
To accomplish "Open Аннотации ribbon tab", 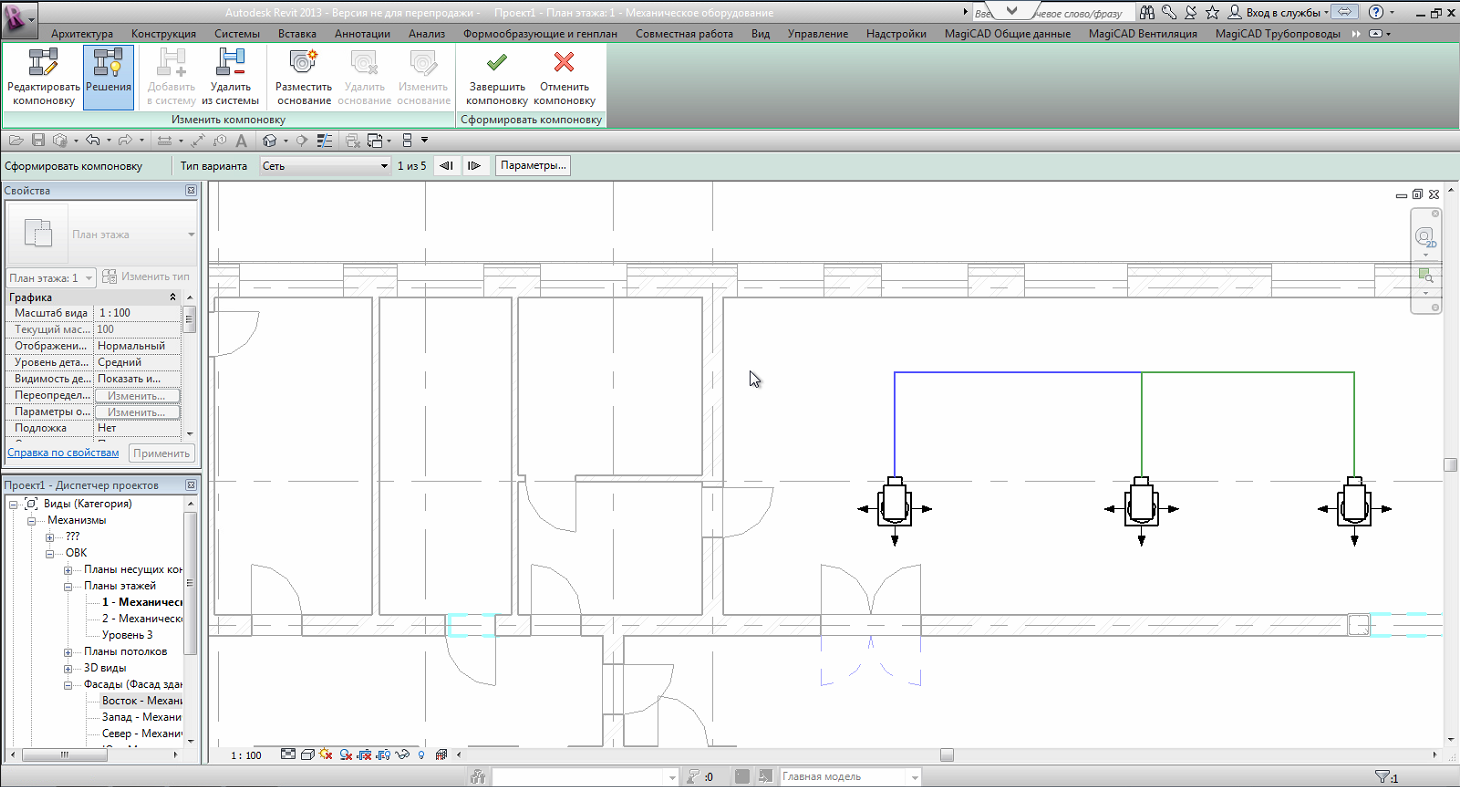I will tap(362, 33).
